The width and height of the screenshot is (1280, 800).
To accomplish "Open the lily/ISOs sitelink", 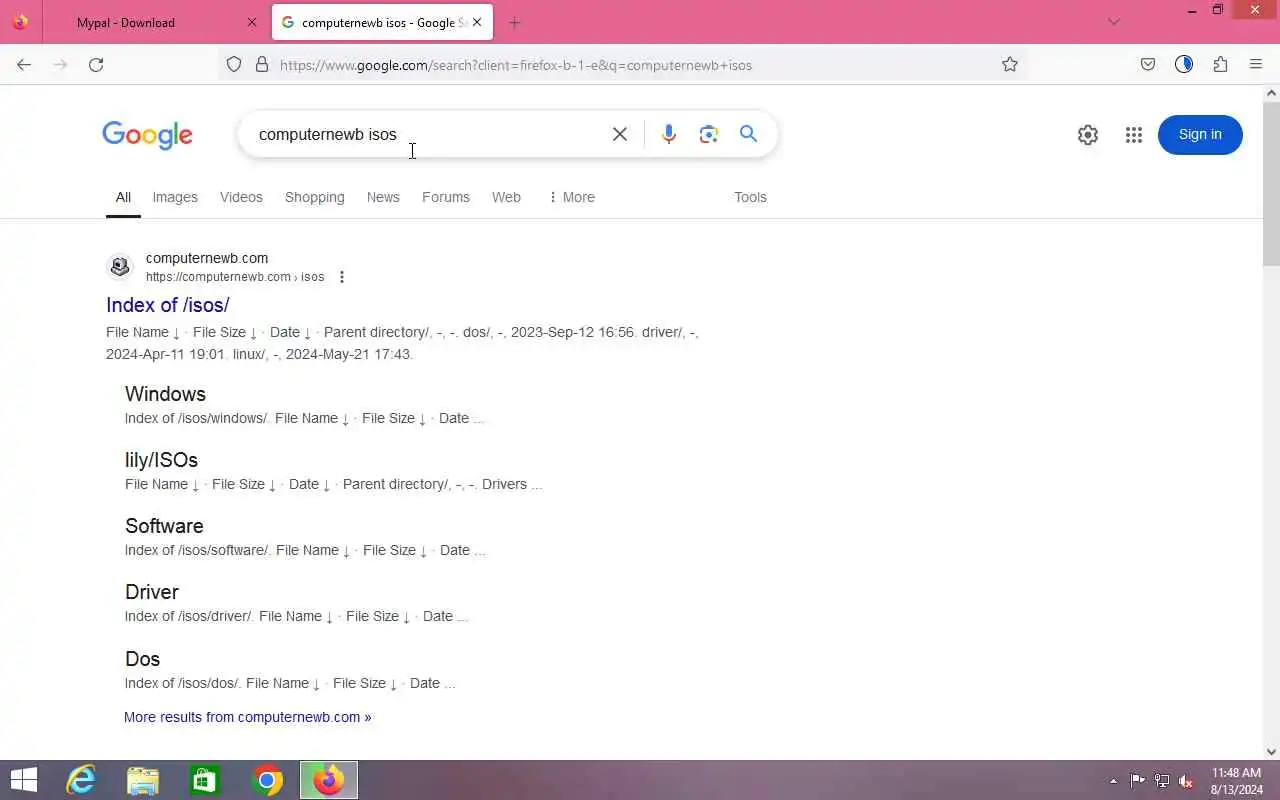I will click(161, 460).
